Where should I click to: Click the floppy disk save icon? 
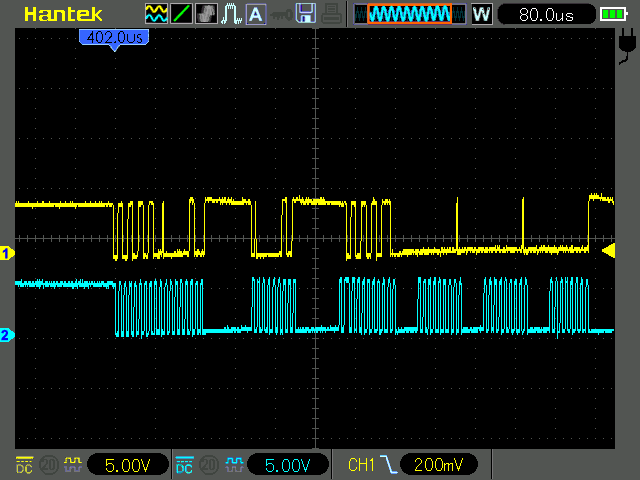(306, 14)
